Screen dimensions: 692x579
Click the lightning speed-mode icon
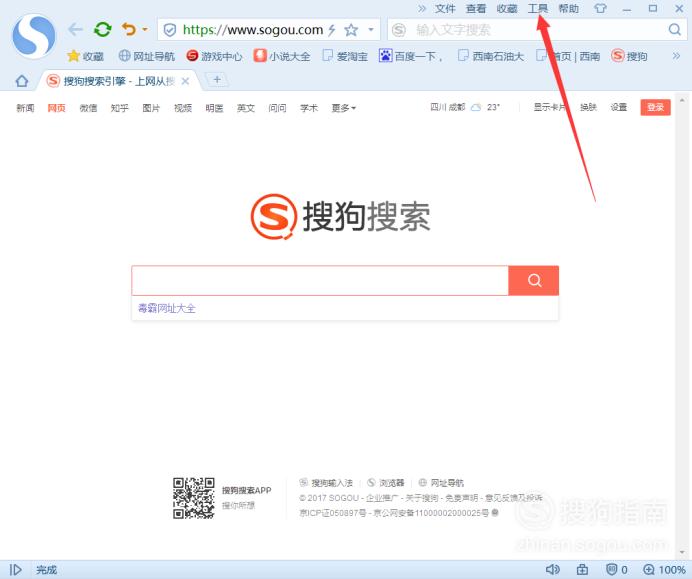pyautogui.click(x=331, y=30)
